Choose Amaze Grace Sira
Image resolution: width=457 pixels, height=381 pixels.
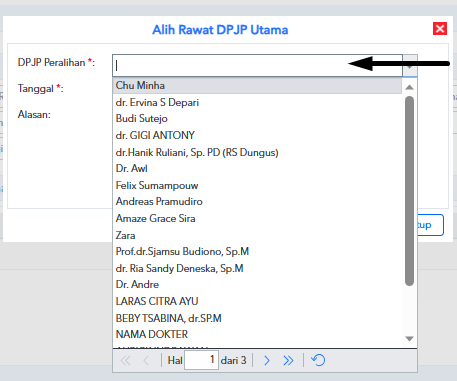[257, 219]
